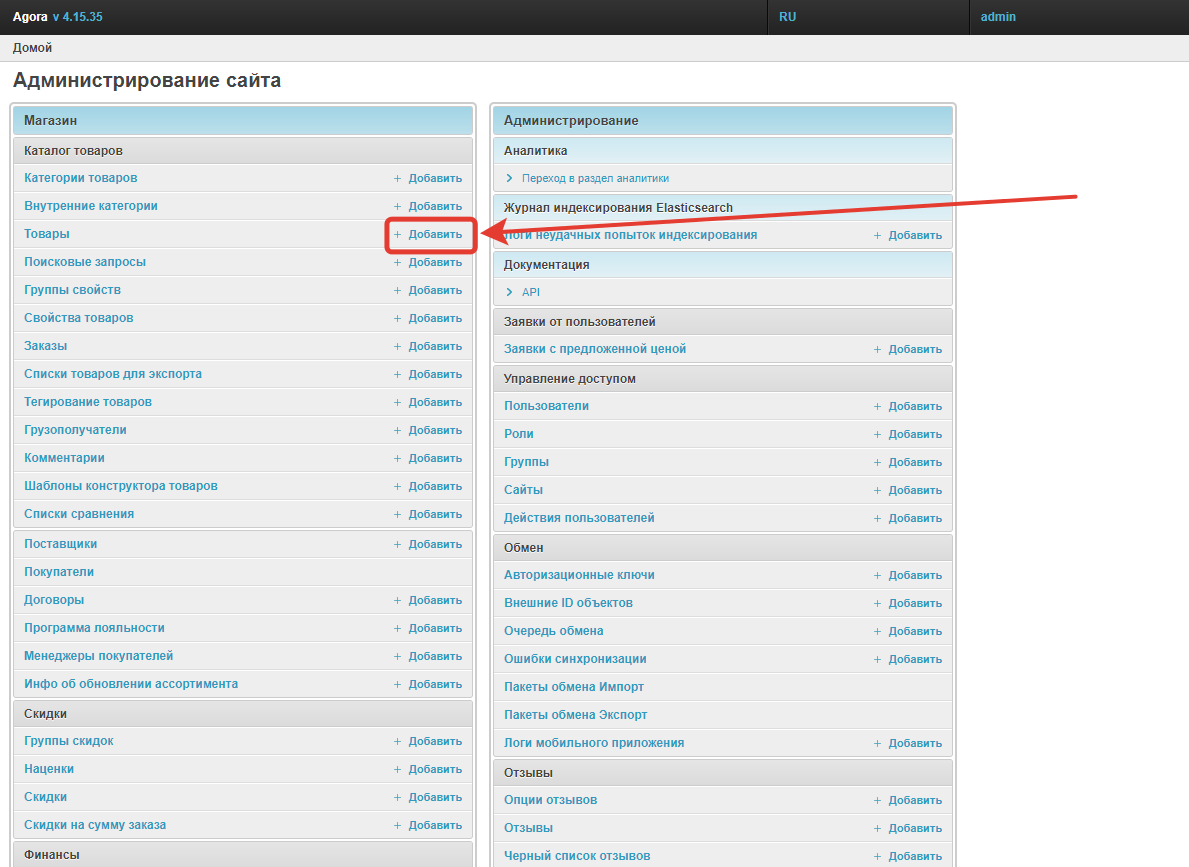The image size is (1189, 867).
Task: Open Программа лояльности link
Action: click(94, 628)
